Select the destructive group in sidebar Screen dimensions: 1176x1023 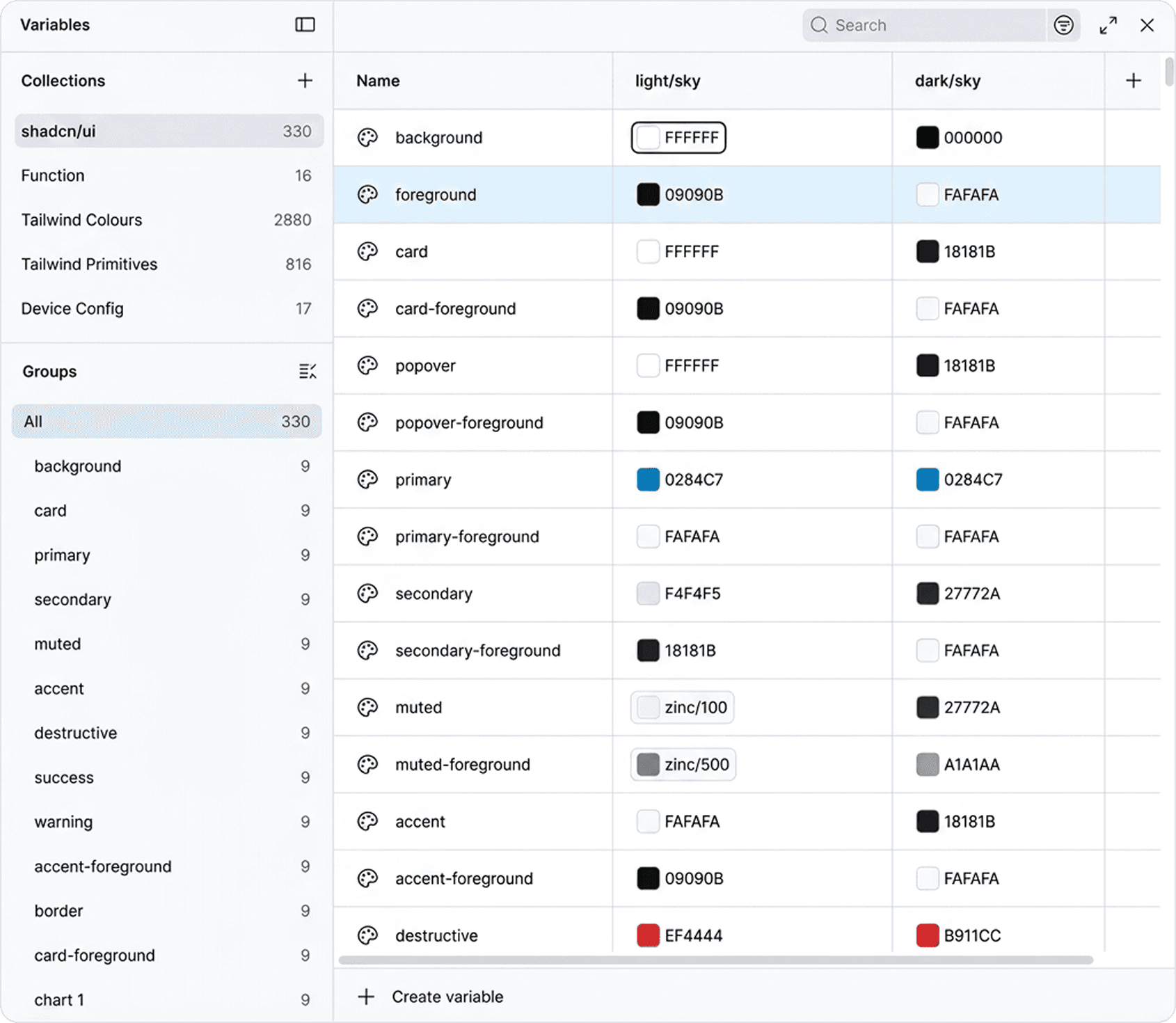point(167,733)
